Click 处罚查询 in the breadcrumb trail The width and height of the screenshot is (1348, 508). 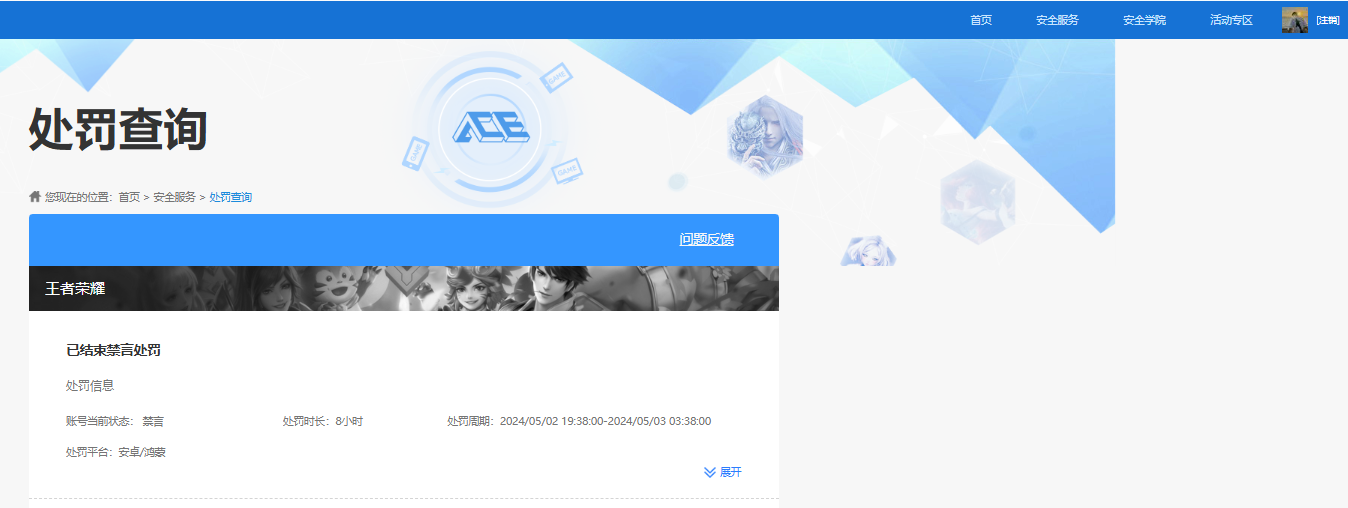click(x=231, y=197)
